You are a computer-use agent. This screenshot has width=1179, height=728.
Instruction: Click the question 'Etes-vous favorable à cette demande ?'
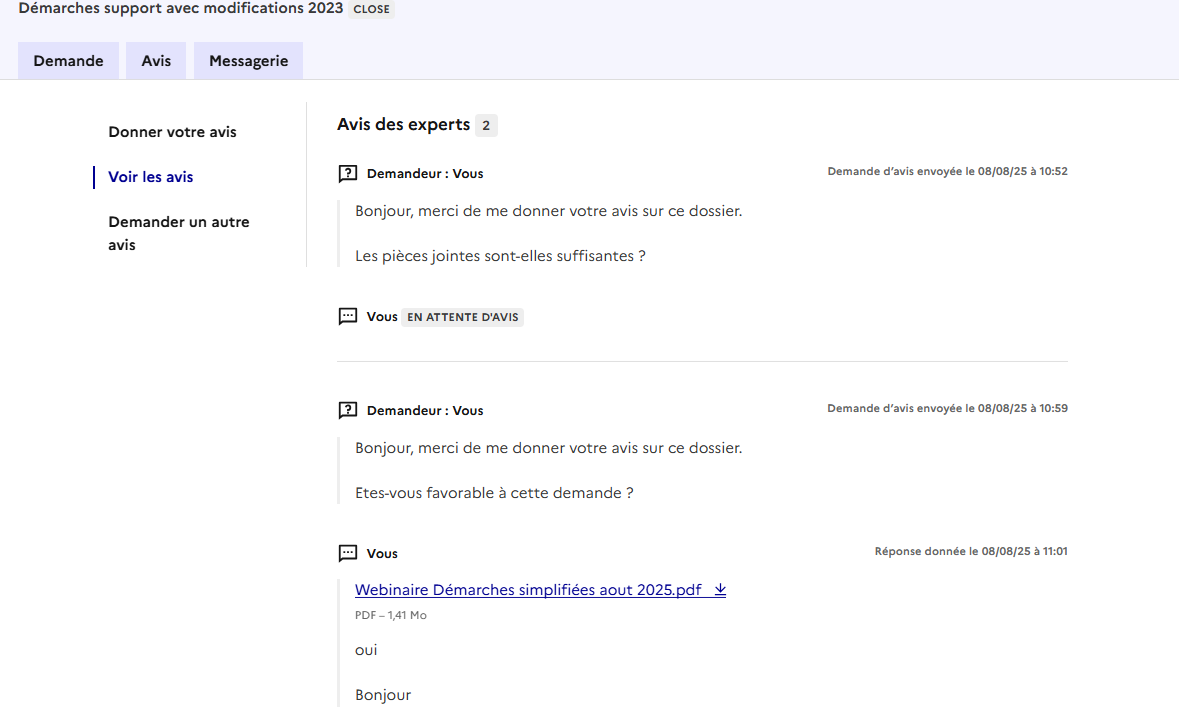(x=494, y=493)
